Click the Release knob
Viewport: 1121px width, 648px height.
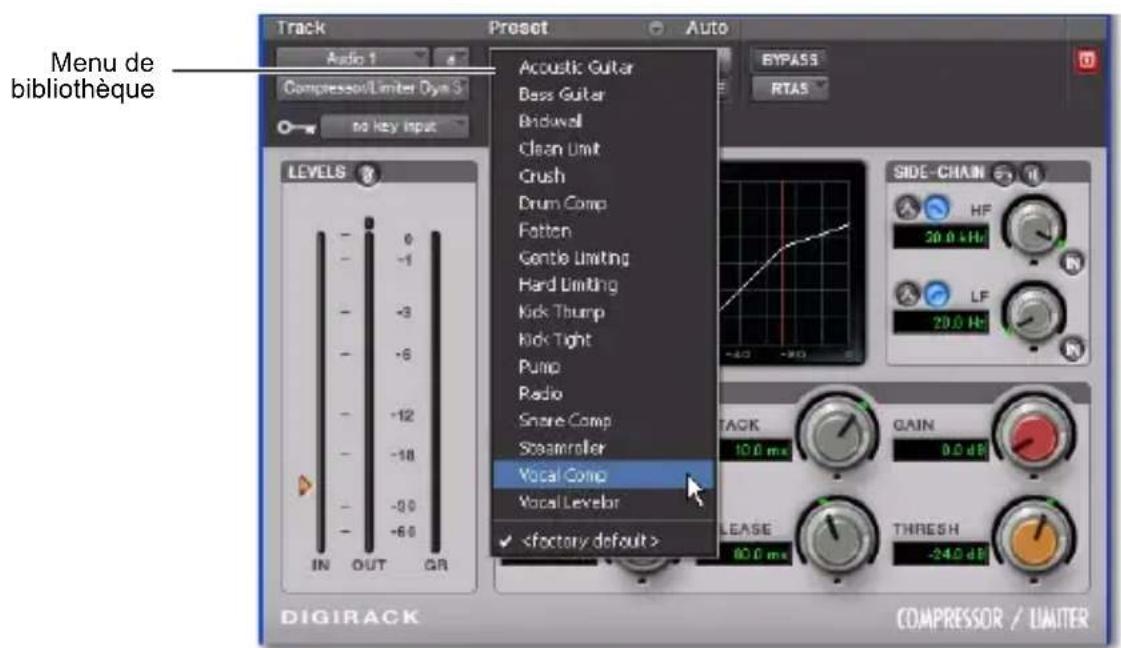[837, 539]
